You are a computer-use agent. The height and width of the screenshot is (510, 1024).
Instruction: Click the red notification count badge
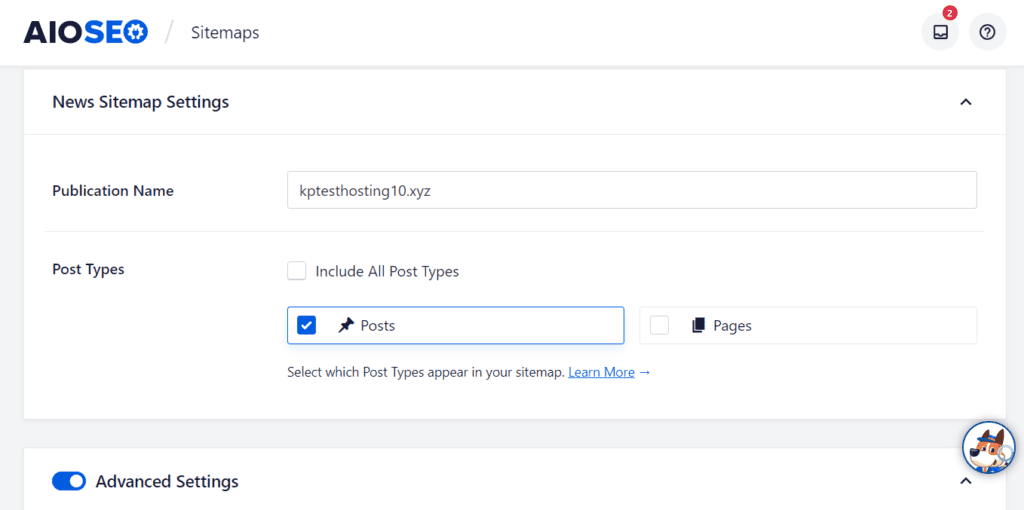click(x=949, y=13)
